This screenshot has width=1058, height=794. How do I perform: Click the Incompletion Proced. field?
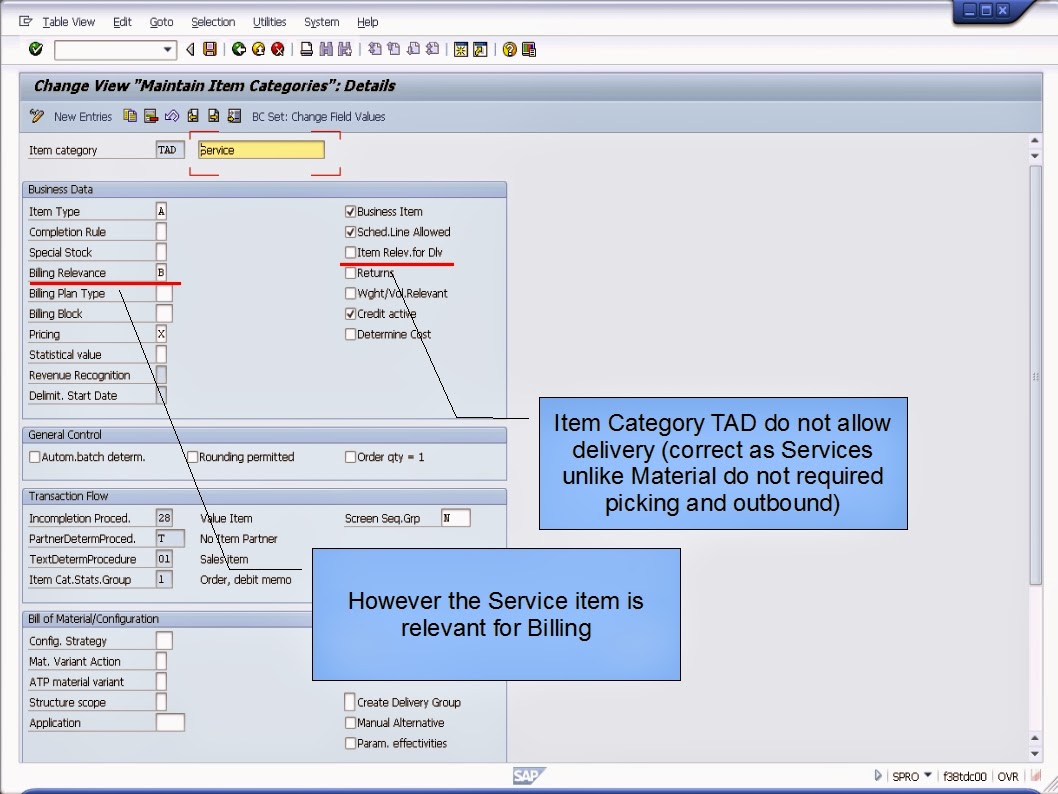pos(164,518)
